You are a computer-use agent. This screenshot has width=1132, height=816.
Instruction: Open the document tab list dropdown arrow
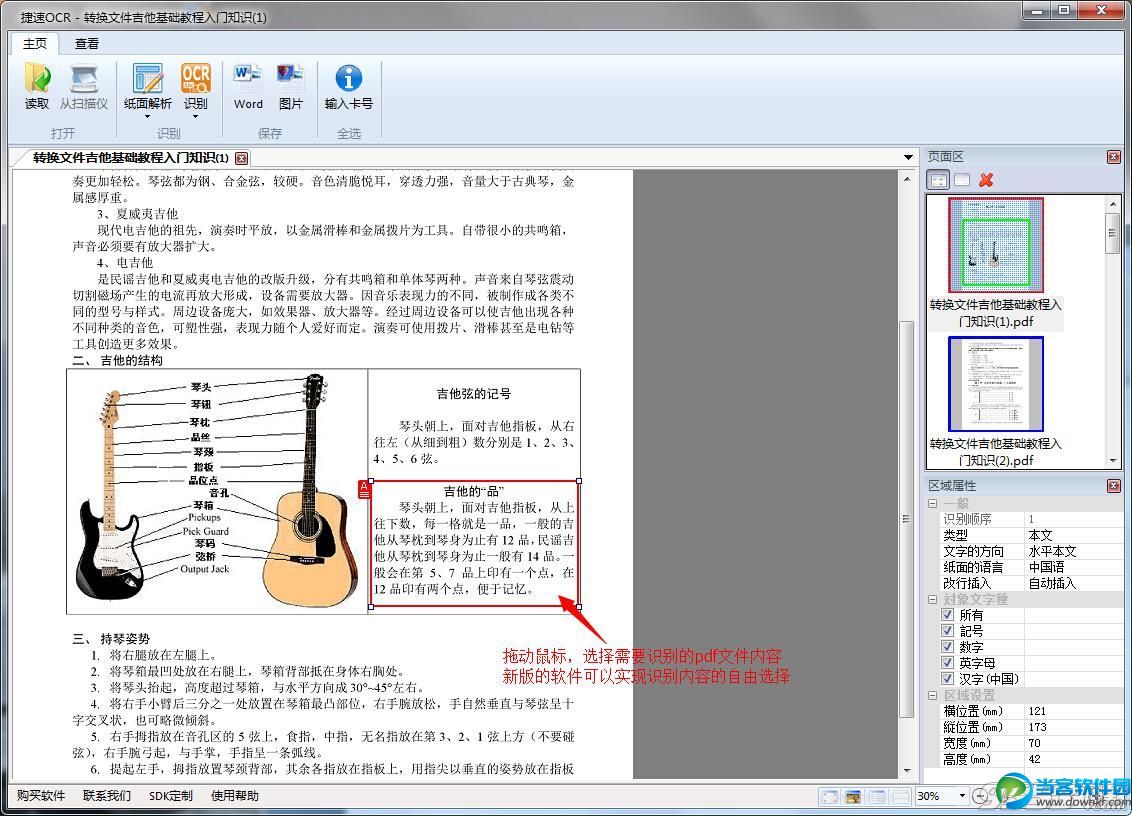tap(908, 158)
